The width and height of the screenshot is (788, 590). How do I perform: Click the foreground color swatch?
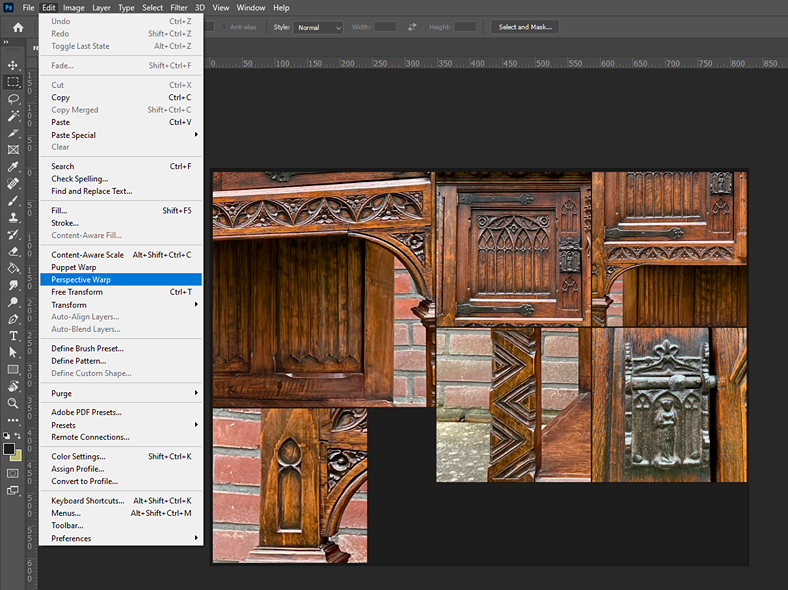(x=9, y=449)
